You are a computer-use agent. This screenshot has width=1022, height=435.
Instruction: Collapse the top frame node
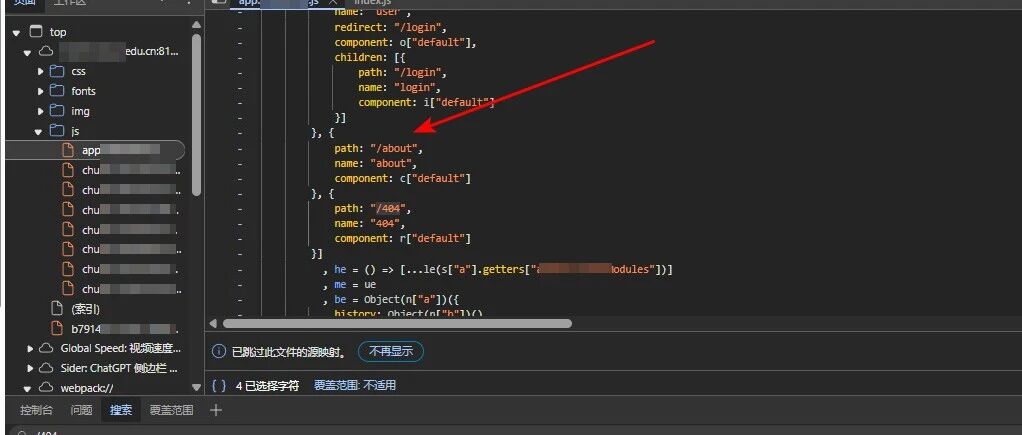16,32
